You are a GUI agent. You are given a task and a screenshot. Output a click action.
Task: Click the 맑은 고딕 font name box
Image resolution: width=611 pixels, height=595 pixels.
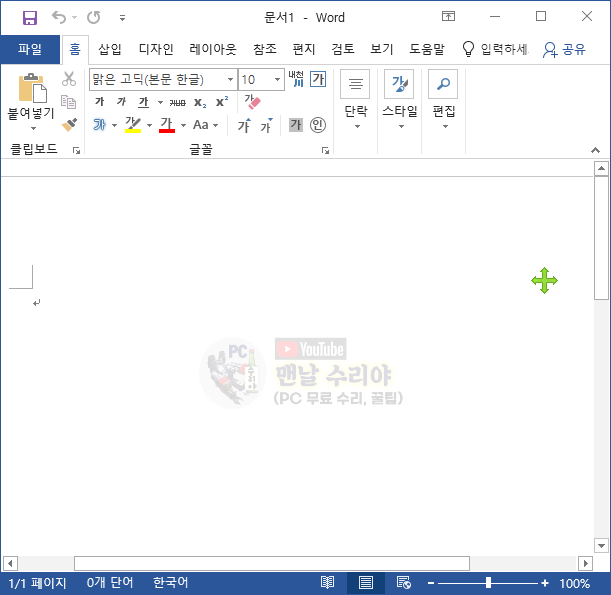[157, 79]
